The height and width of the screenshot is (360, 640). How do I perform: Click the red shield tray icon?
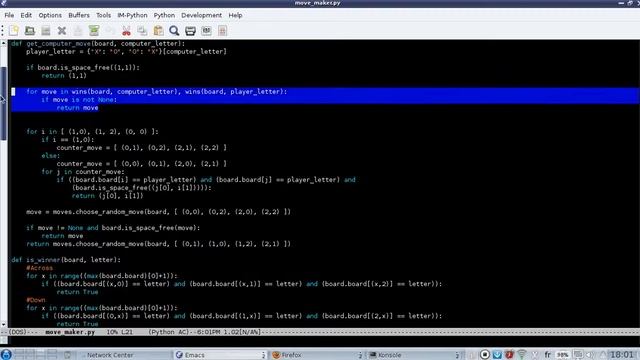(x=509, y=355)
